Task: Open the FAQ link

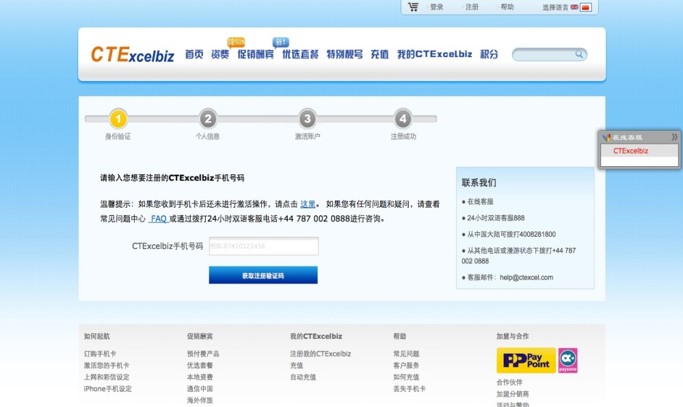Action: (159, 219)
